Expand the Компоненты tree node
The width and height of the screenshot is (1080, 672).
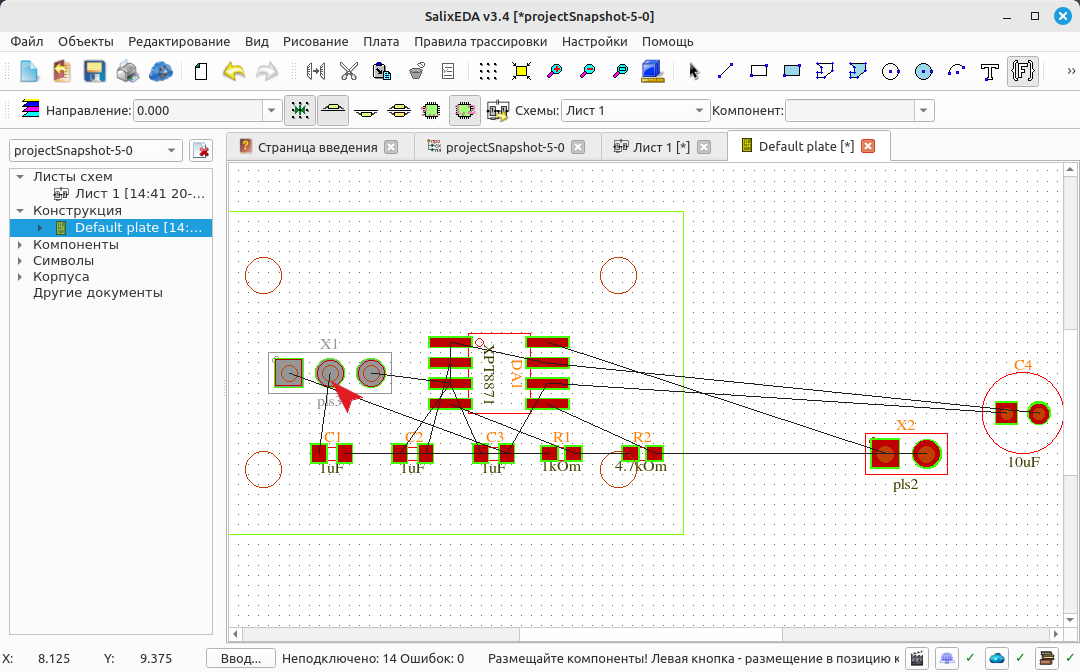[x=20, y=244]
